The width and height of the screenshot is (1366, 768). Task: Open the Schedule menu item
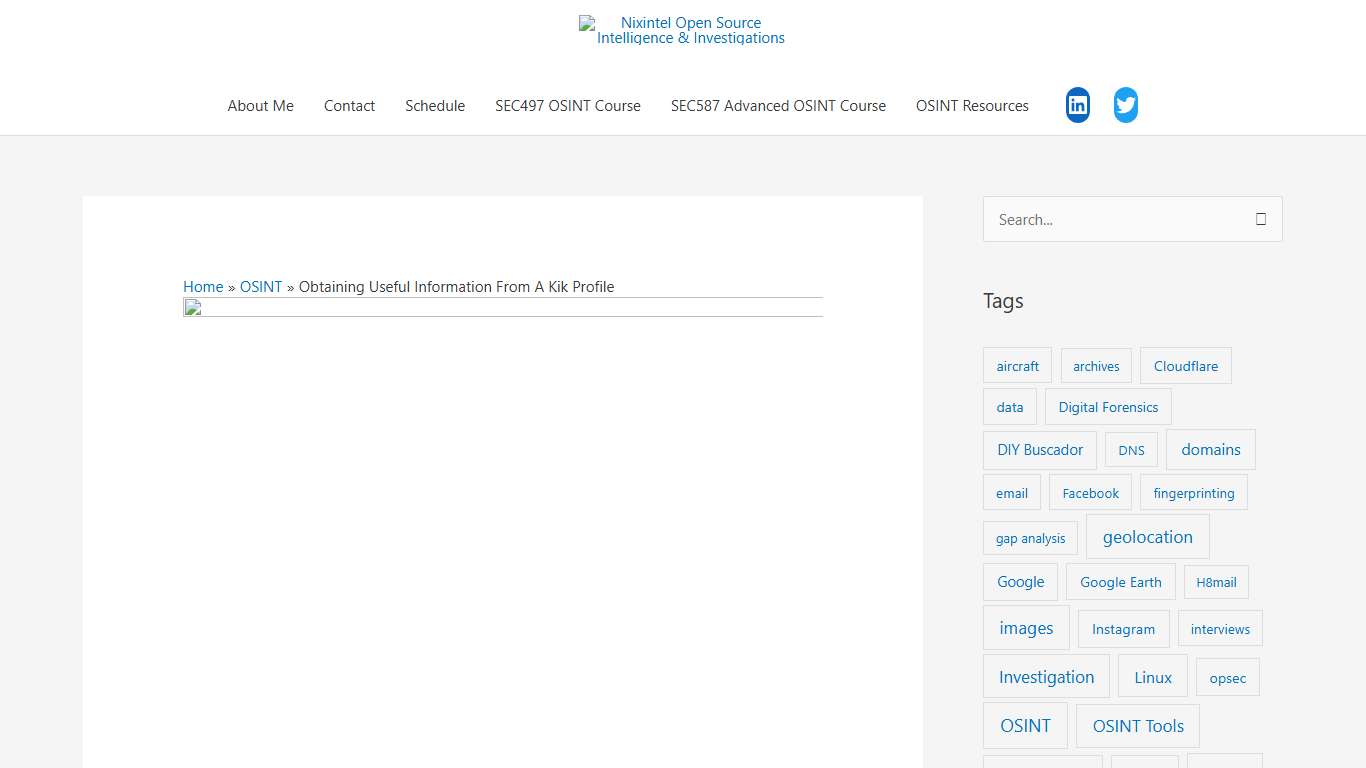pyautogui.click(x=435, y=105)
